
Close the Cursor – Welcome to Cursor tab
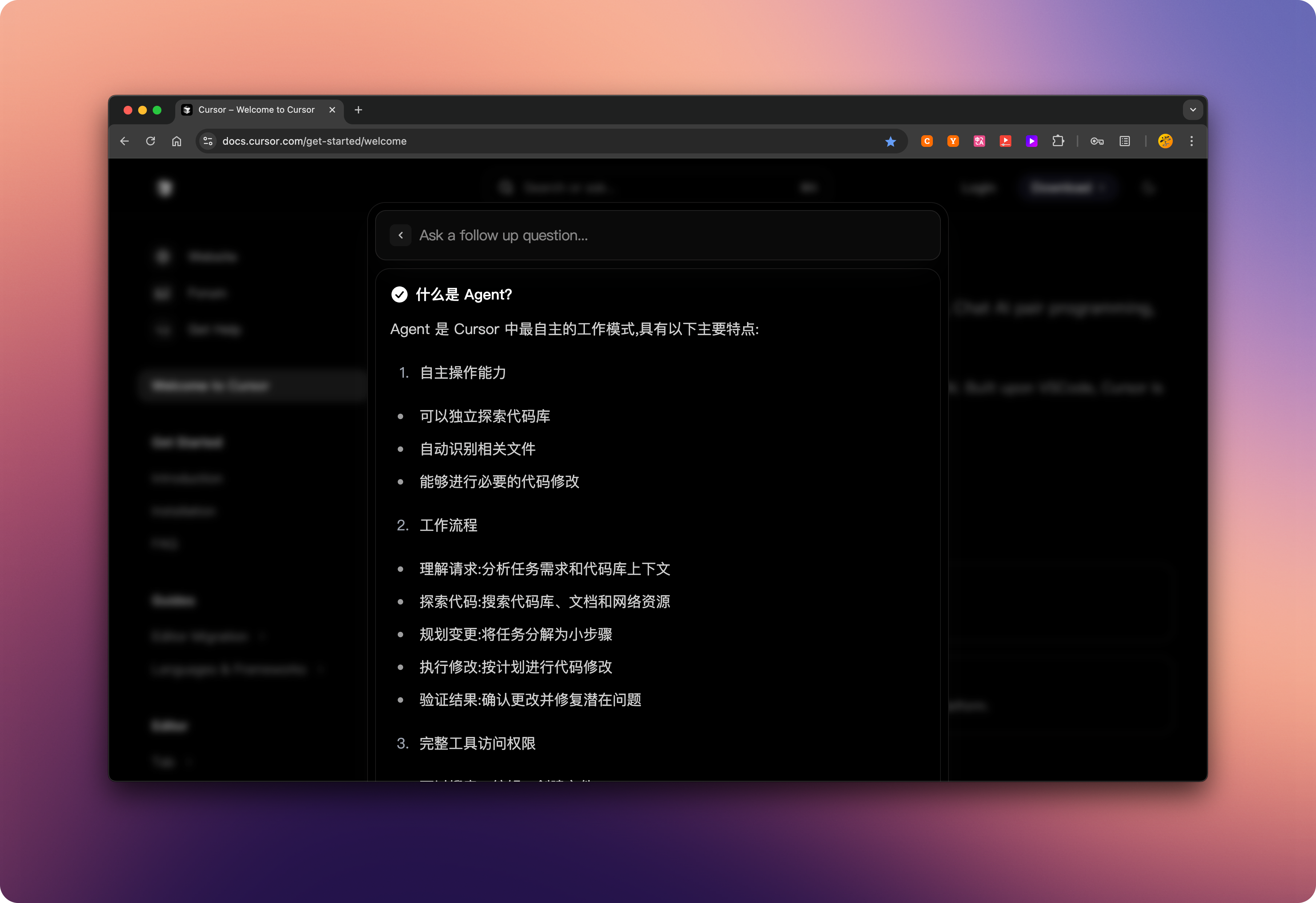[x=332, y=110]
